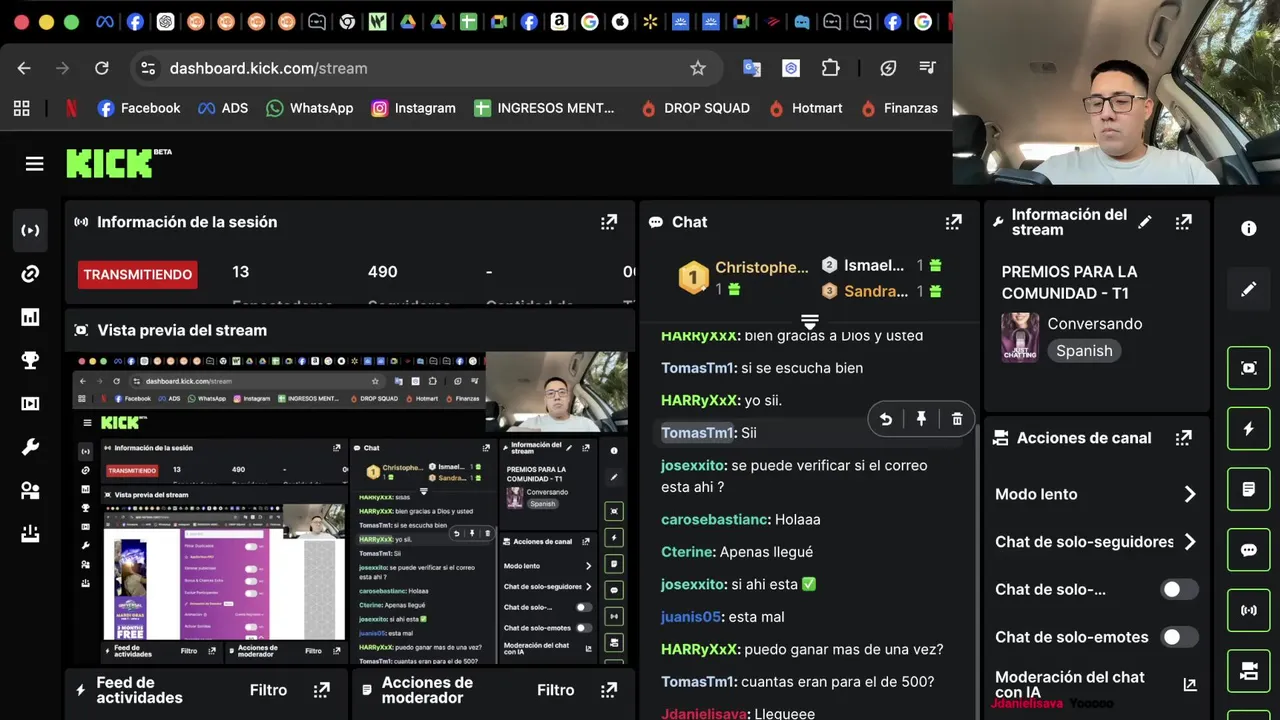Enable the truncated 'Chat de solo-...' toggle
Image resolution: width=1280 pixels, height=720 pixels.
click(1179, 590)
